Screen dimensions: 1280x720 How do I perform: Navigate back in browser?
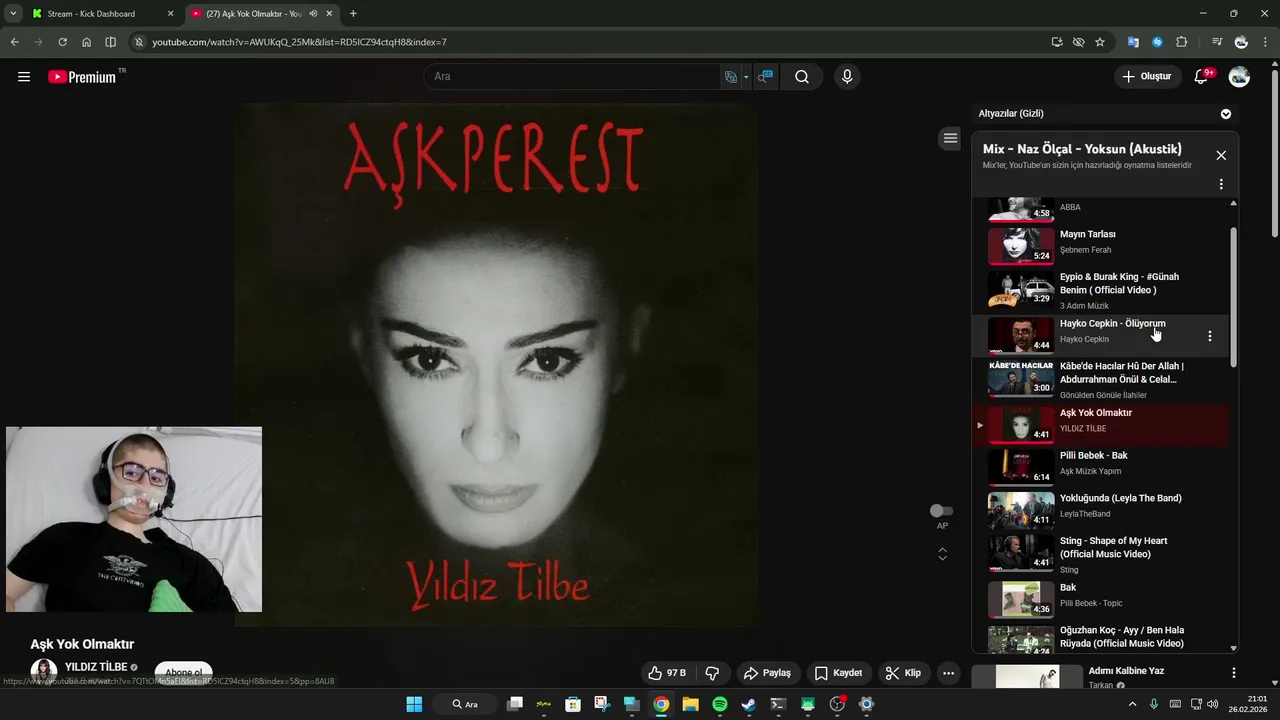pyautogui.click(x=14, y=42)
